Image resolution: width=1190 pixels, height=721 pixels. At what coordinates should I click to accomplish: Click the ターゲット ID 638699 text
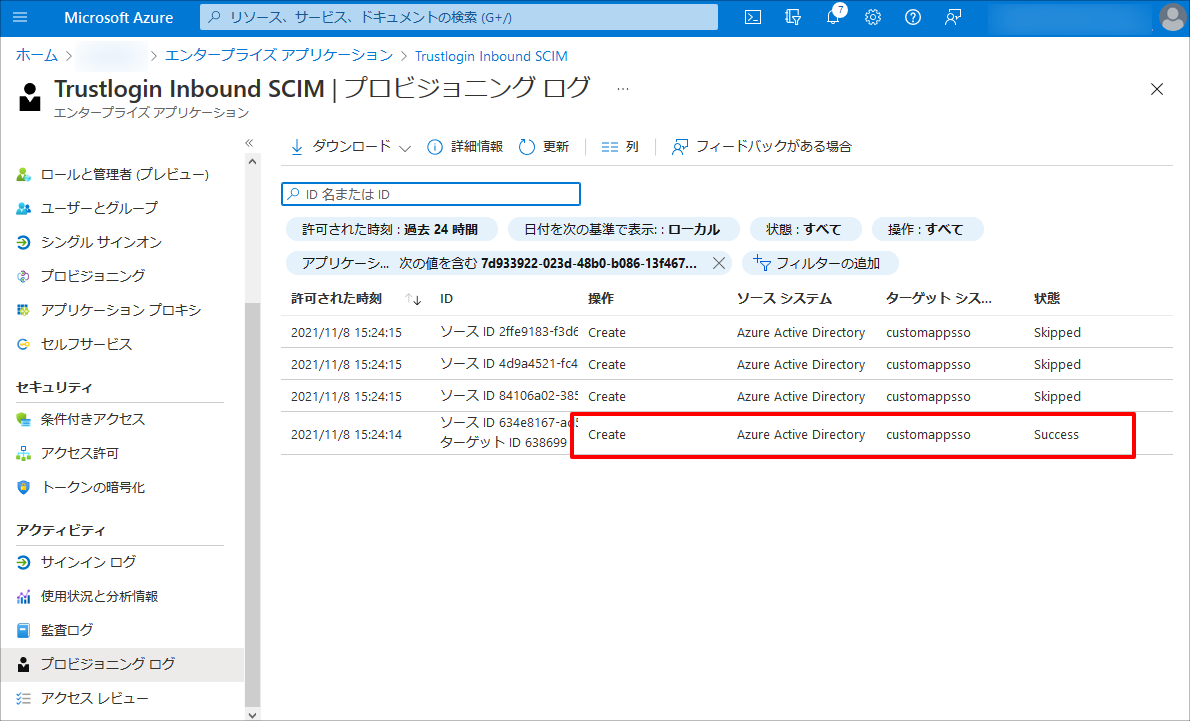[503, 442]
